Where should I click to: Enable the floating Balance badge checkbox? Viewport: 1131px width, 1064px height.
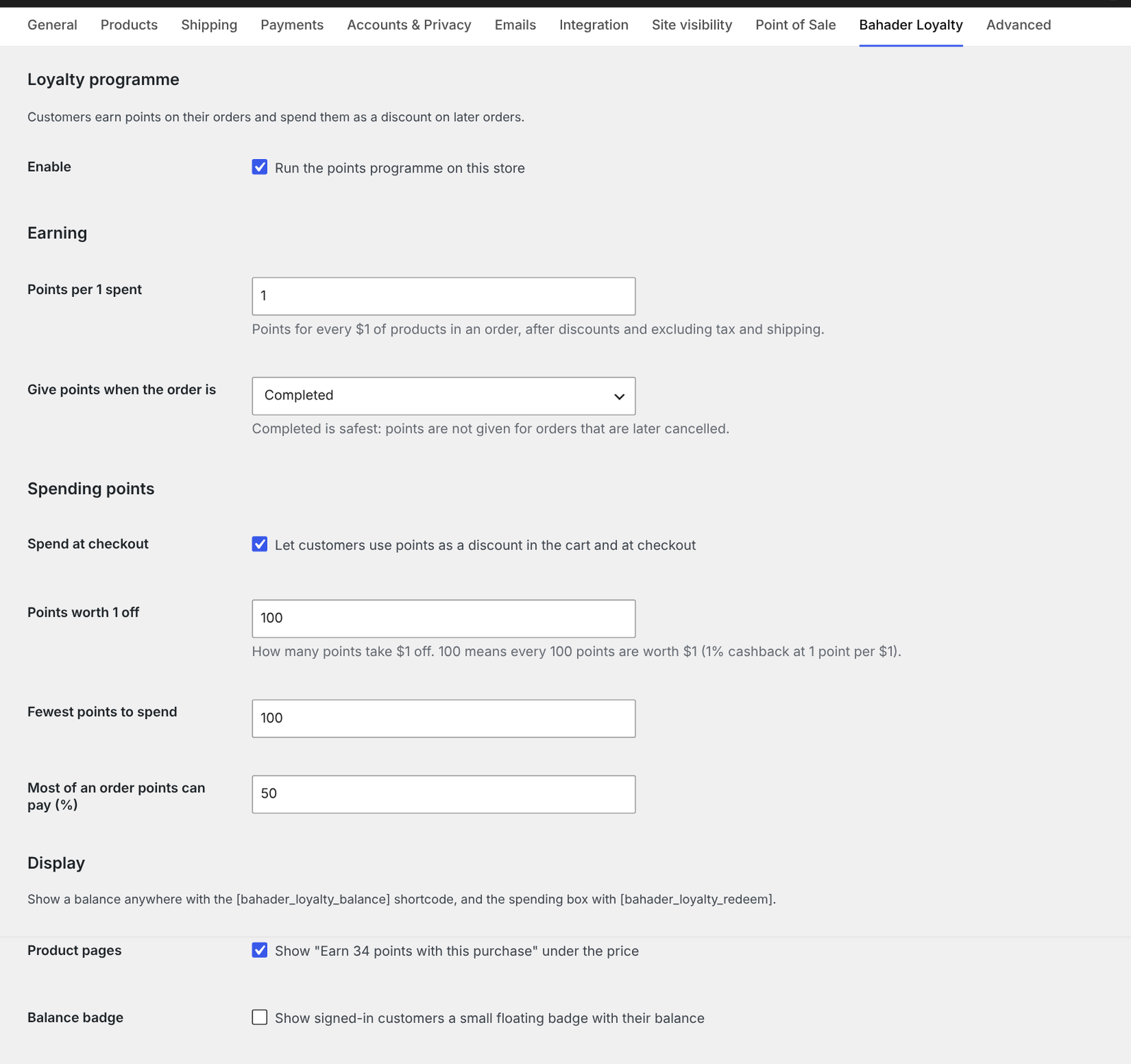(259, 1017)
